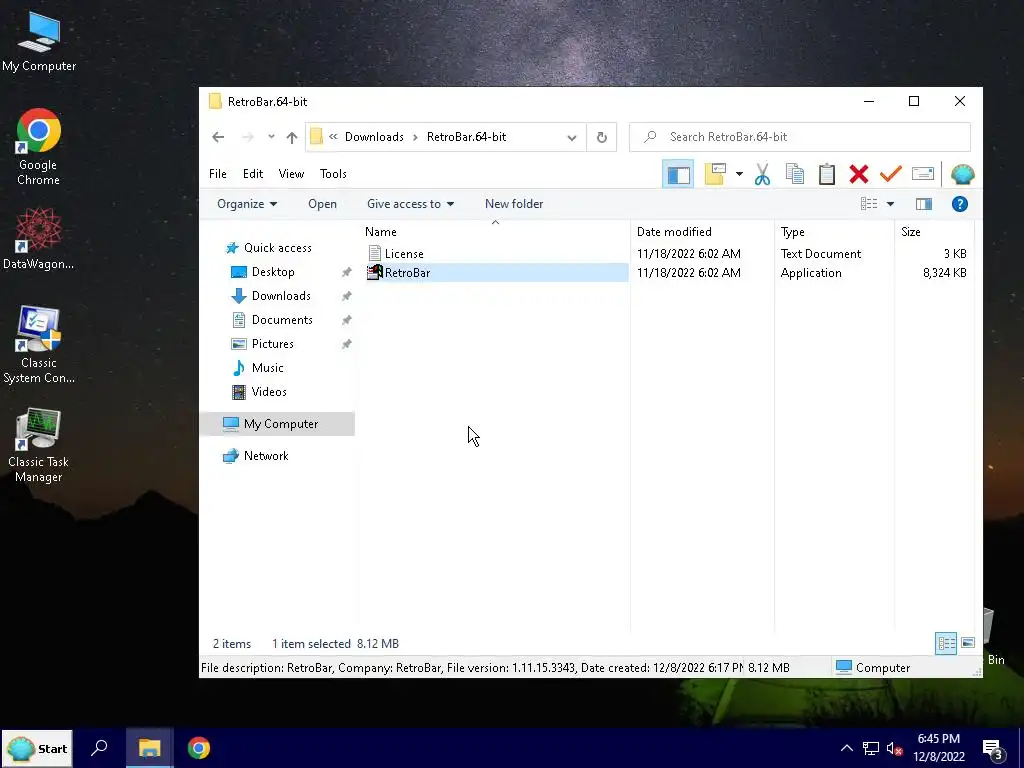Toggle the navigation pane toolbar icon
1024x768 pixels.
tap(678, 174)
